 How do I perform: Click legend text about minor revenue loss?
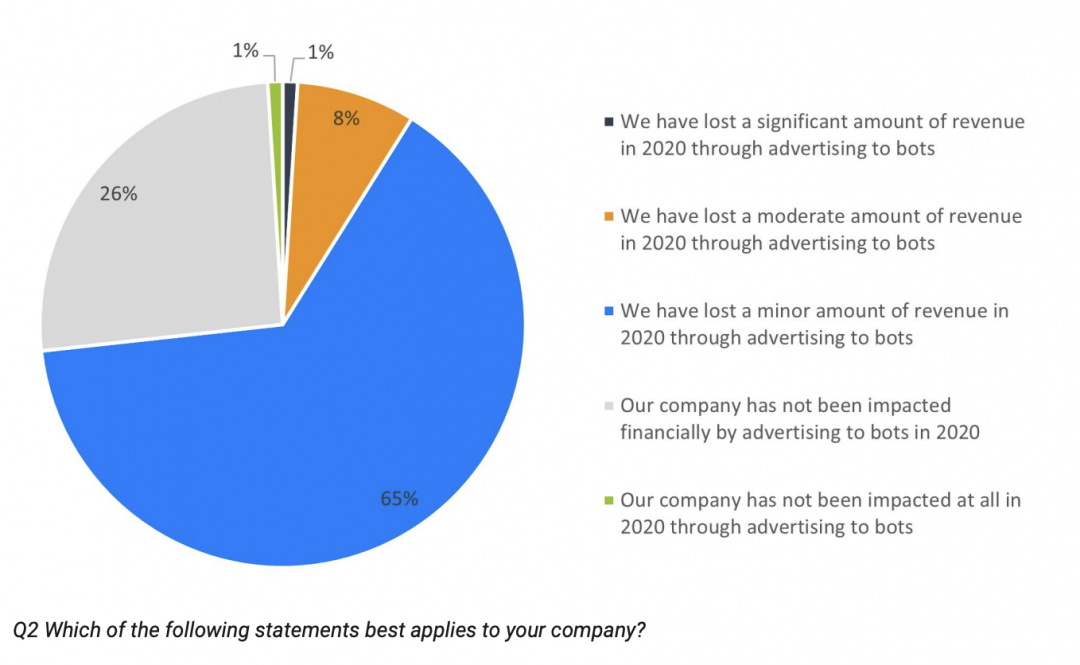814,324
